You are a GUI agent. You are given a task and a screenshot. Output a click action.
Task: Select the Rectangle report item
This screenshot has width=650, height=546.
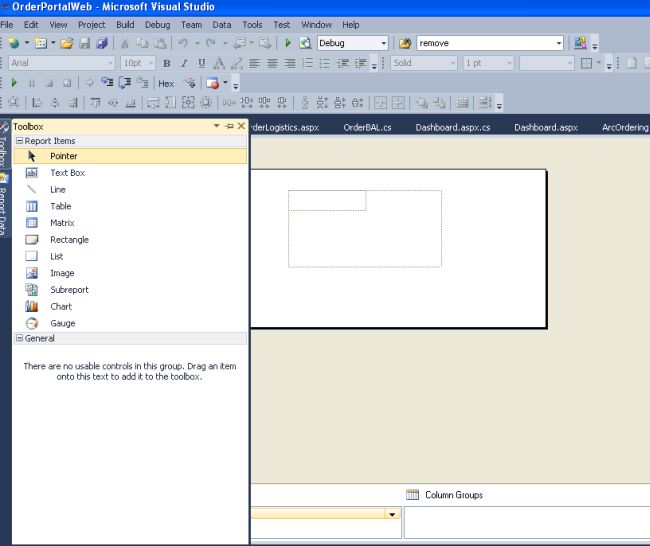coord(130,240)
